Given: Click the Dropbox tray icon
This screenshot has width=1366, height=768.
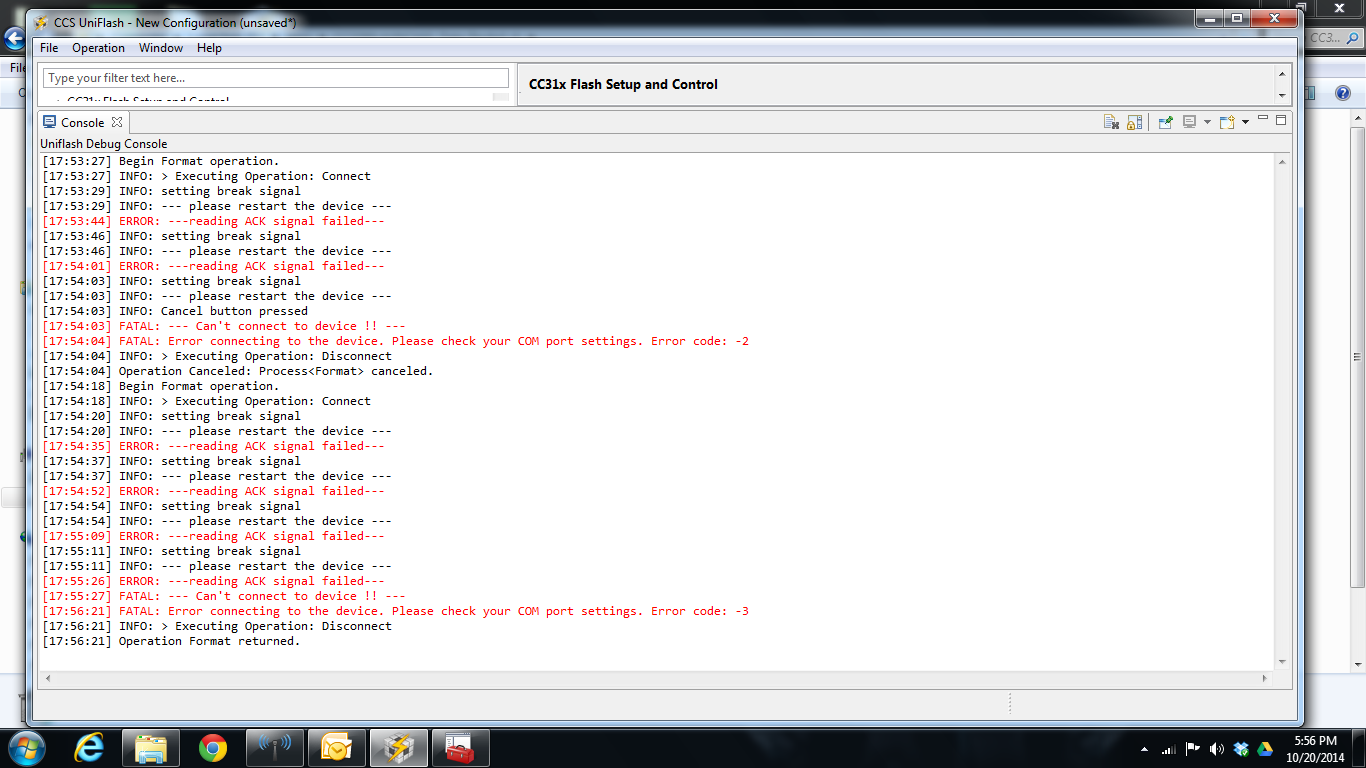Looking at the screenshot, I should [1241, 749].
